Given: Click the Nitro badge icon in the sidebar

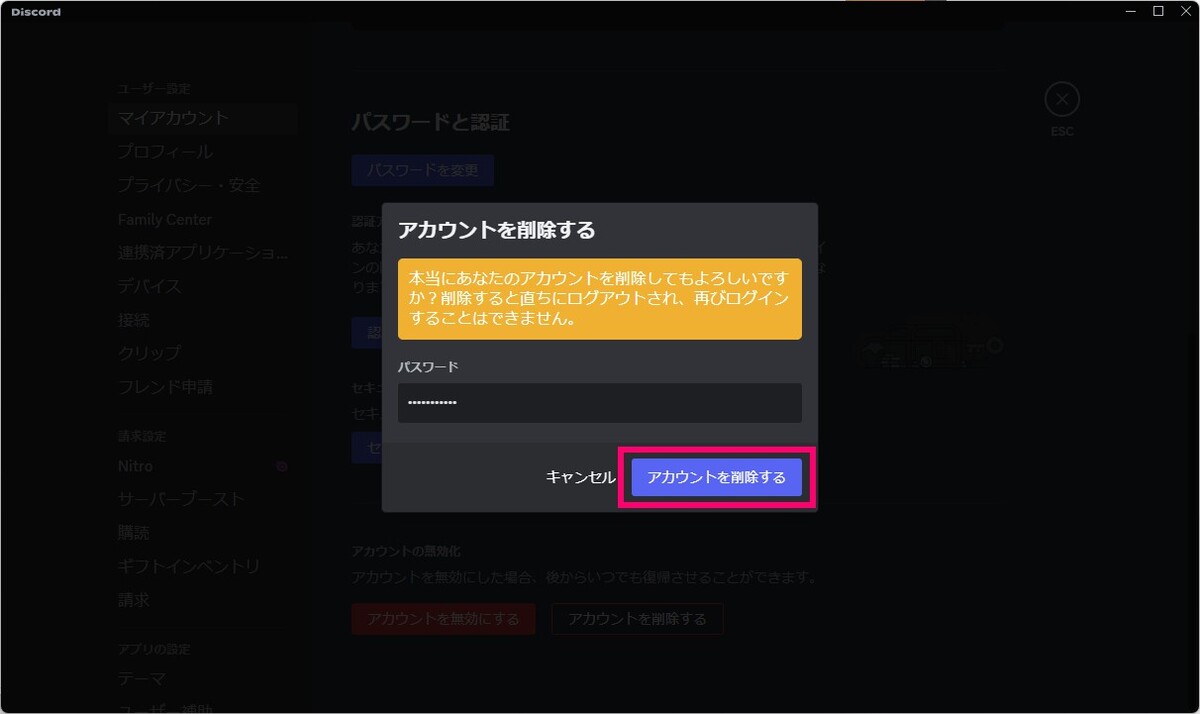Looking at the screenshot, I should (282, 466).
